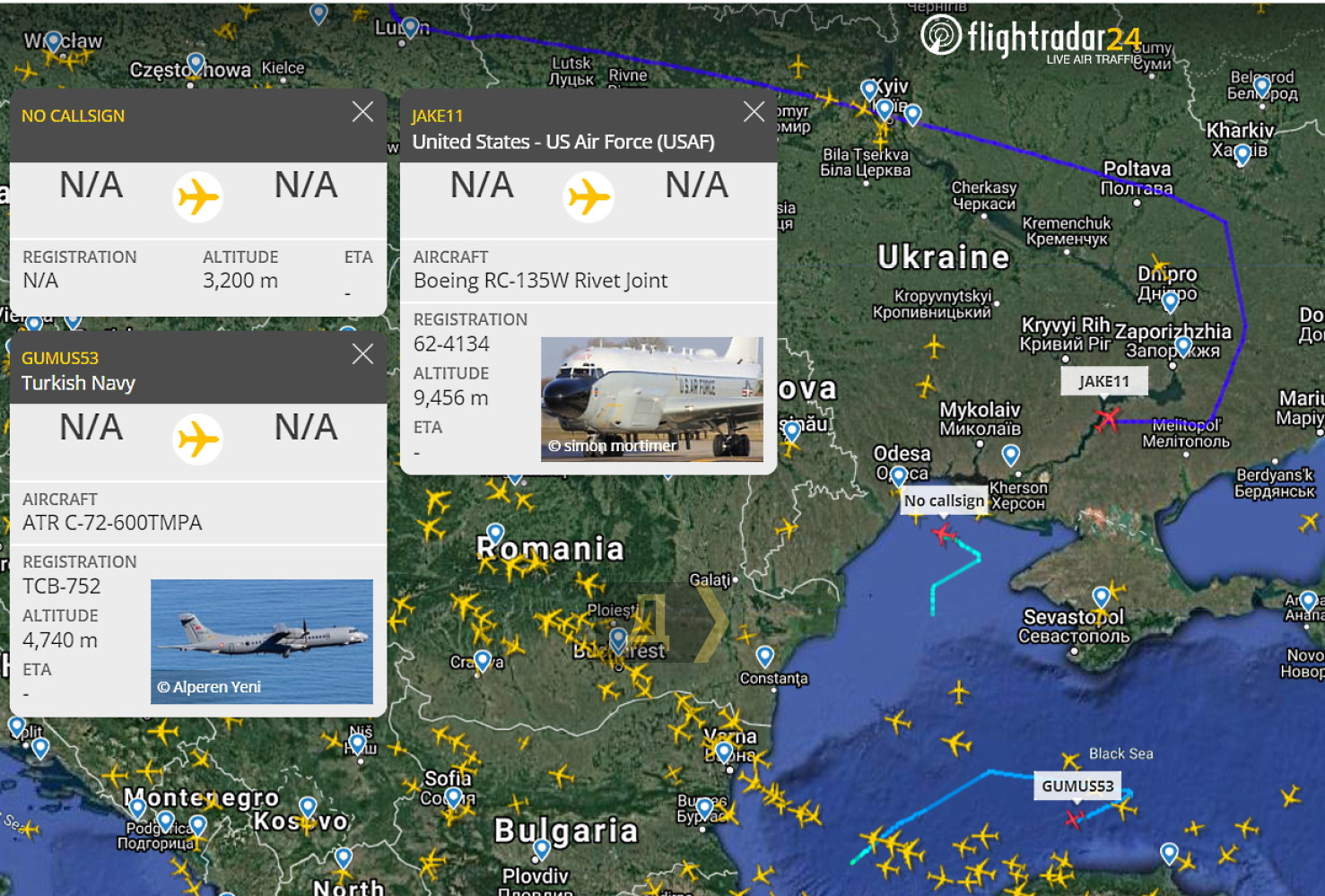Open the RC-135W Rivet Joint photo
This screenshot has width=1325, height=896.
pyautogui.click(x=652, y=399)
